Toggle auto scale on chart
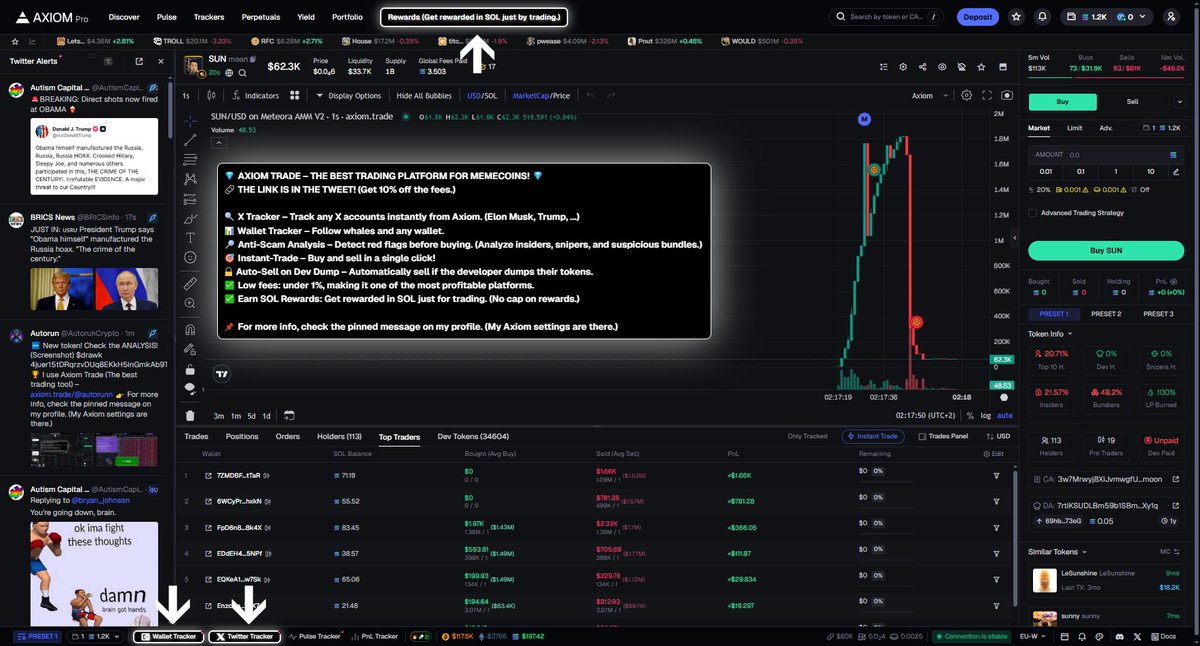This screenshot has height=646, width=1200. 1005,415
